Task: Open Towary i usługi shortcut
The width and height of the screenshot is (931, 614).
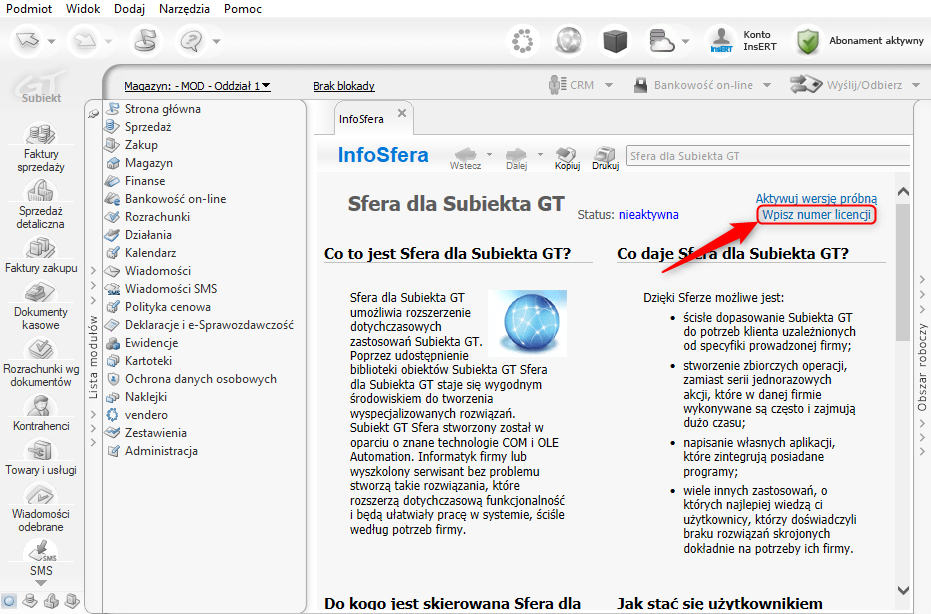Action: pyautogui.click(x=41, y=456)
